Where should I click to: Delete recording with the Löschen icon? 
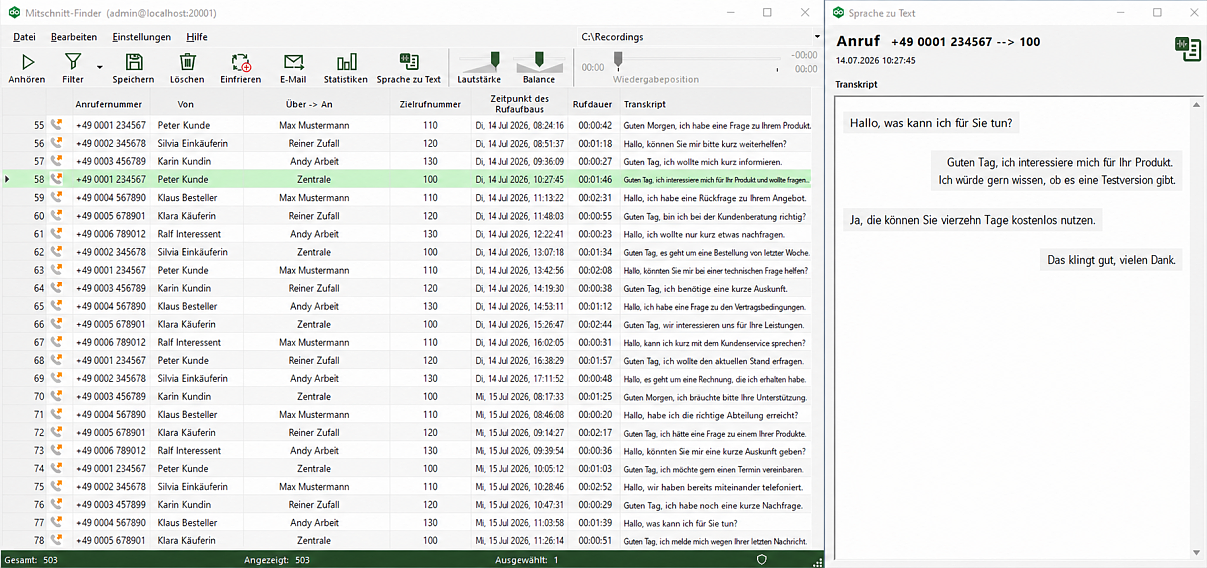point(187,68)
